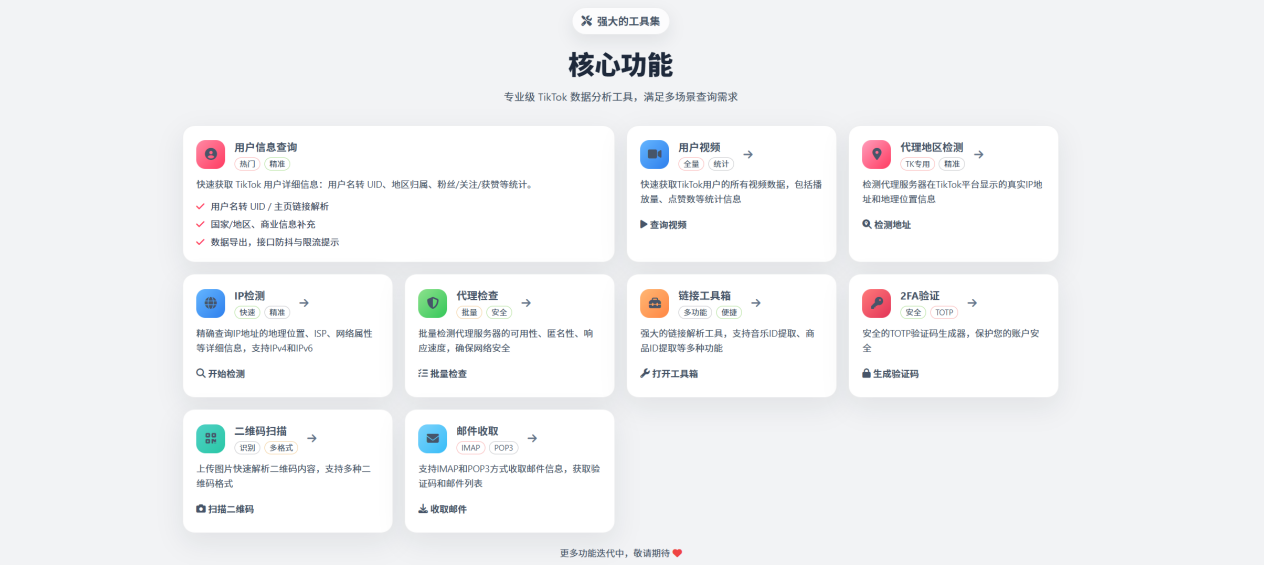This screenshot has width=1264, height=565.
Task: Click the TOTP tag under 2FA验证
Action: (x=944, y=313)
